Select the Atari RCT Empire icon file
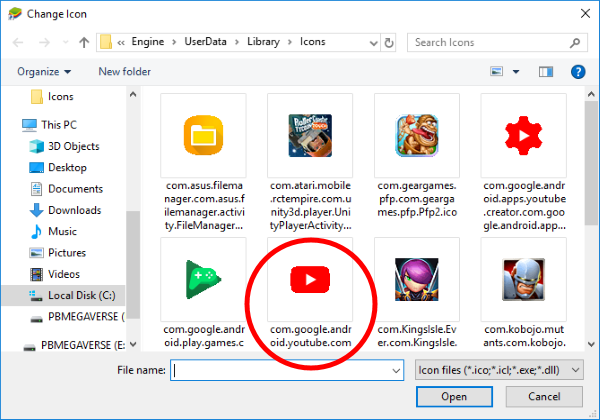This screenshot has width=600, height=420. pyautogui.click(x=310, y=135)
